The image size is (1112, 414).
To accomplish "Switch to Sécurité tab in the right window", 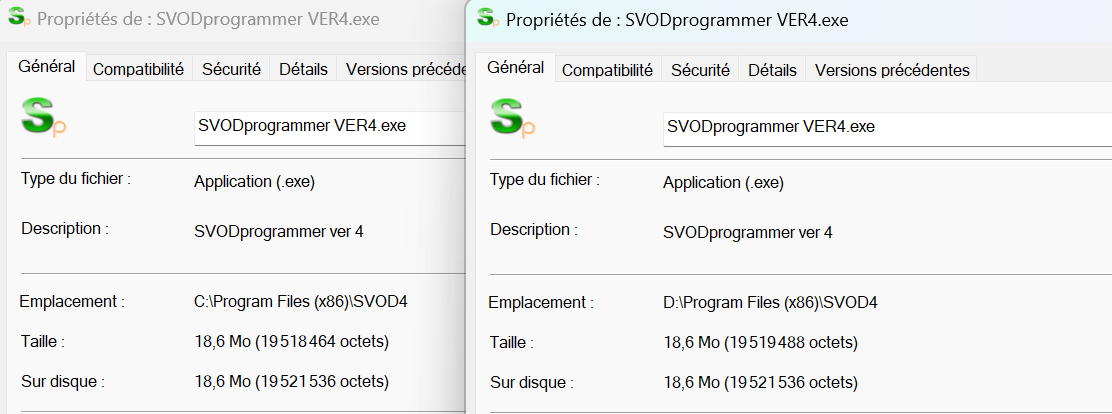I will click(700, 70).
